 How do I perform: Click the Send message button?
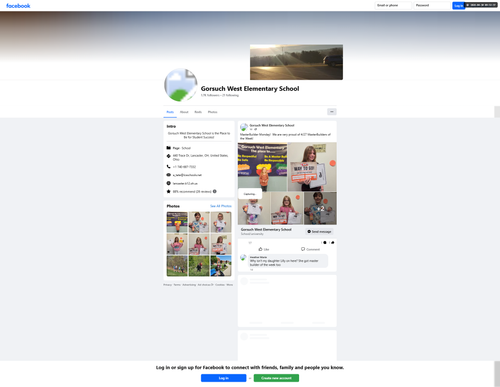click(x=319, y=231)
